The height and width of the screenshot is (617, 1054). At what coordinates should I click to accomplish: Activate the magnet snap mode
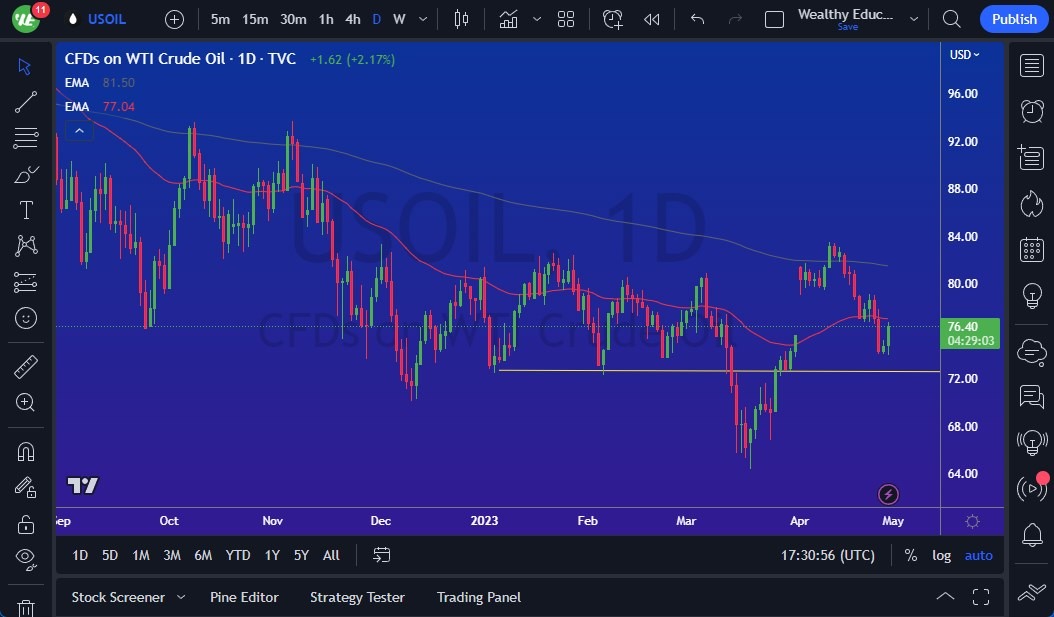[26, 451]
